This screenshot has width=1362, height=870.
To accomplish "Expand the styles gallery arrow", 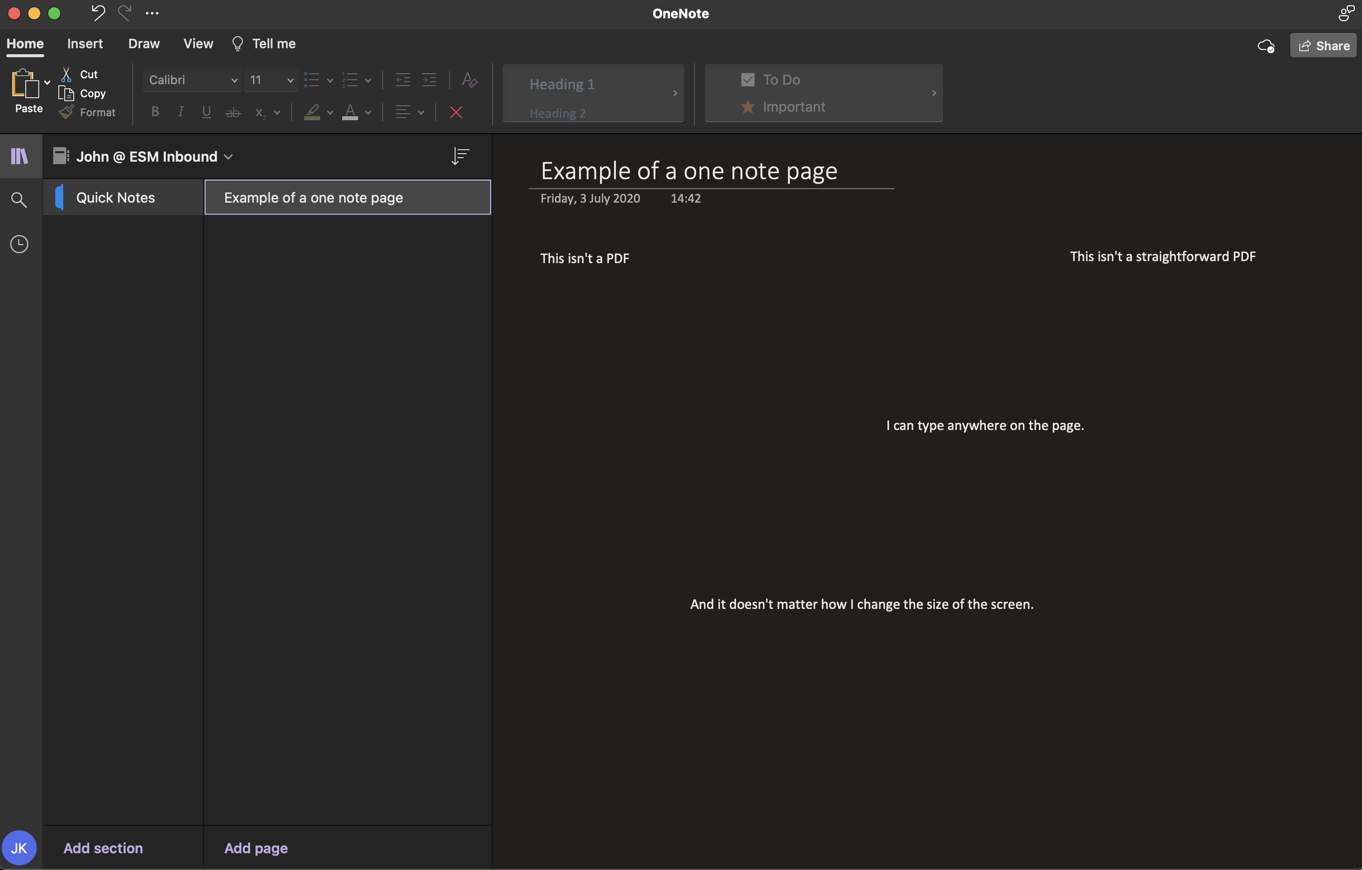I will pyautogui.click(x=675, y=93).
